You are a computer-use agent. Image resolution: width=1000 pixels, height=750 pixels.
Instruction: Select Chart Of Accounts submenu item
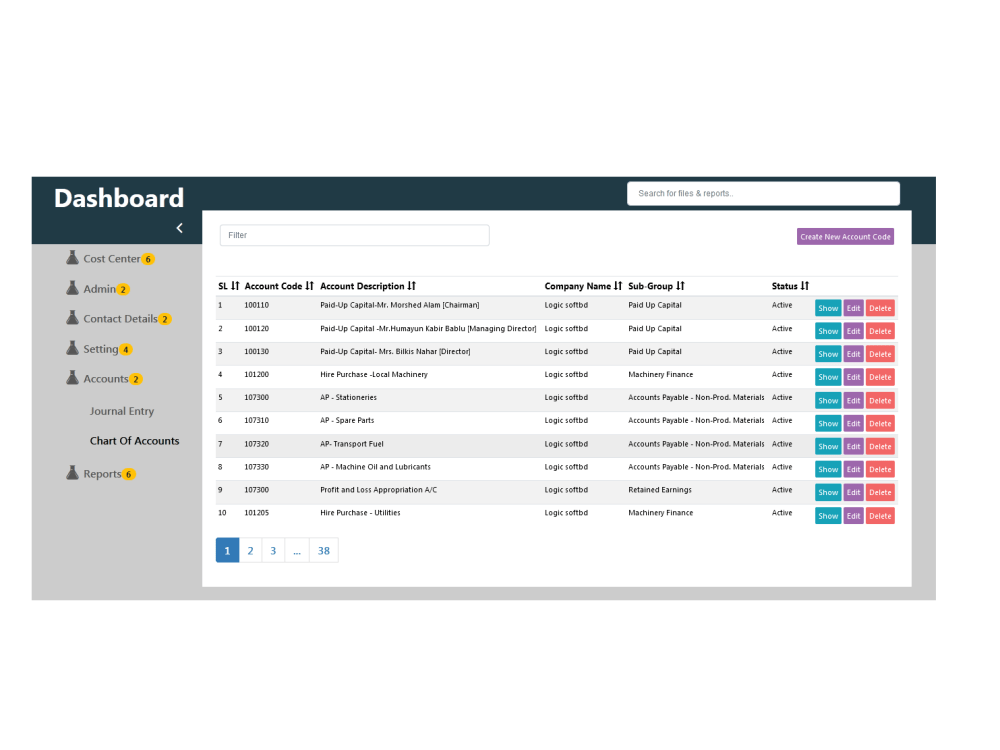[x=135, y=441]
